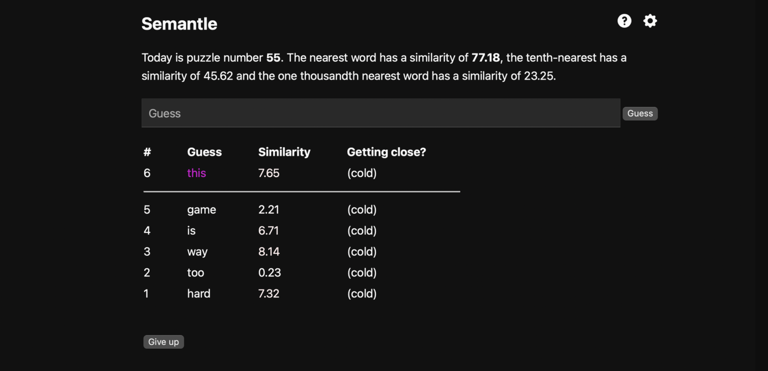Image resolution: width=768 pixels, height=371 pixels.
Task: Click the '#' column header
Action: pyautogui.click(x=147, y=152)
